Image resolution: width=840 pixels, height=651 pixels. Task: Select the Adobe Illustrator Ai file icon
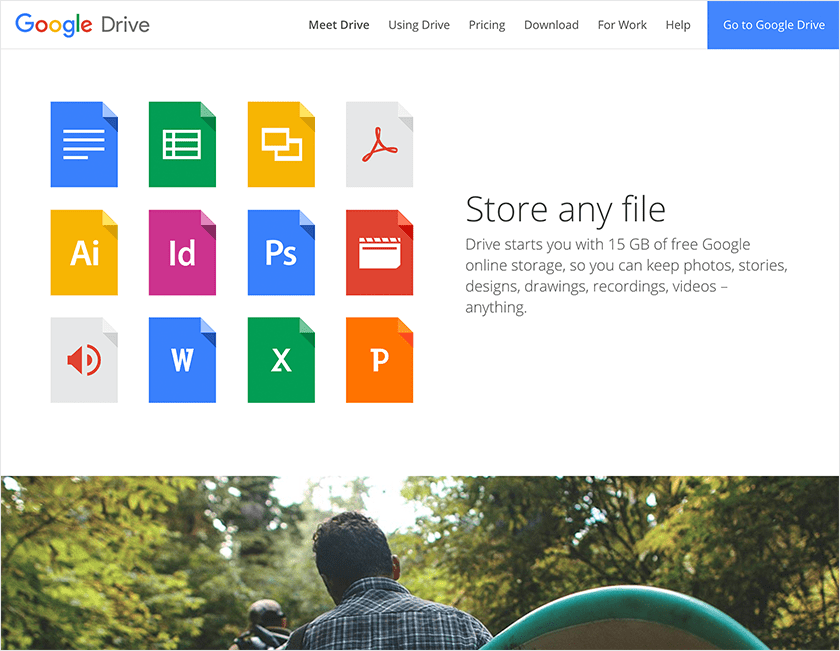(84, 252)
